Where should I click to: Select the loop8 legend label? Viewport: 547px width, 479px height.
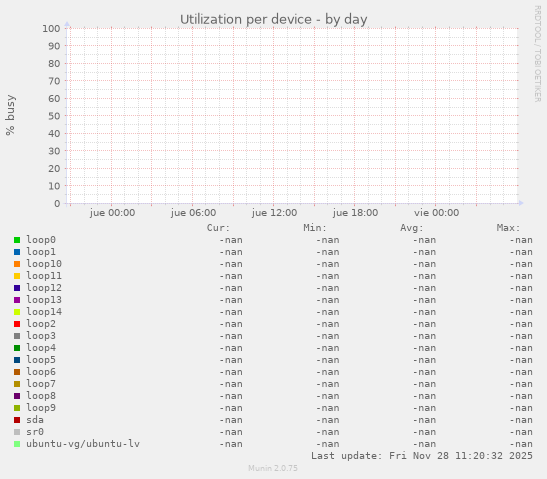(x=41, y=396)
